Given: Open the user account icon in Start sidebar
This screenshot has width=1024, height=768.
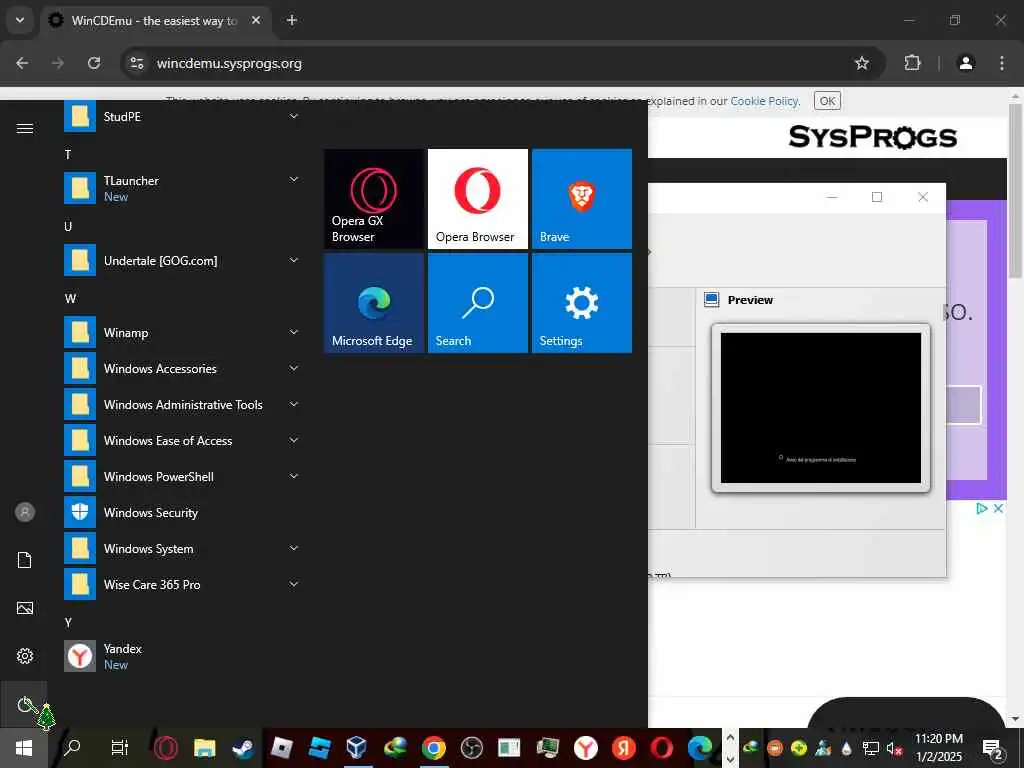Looking at the screenshot, I should (x=25, y=512).
